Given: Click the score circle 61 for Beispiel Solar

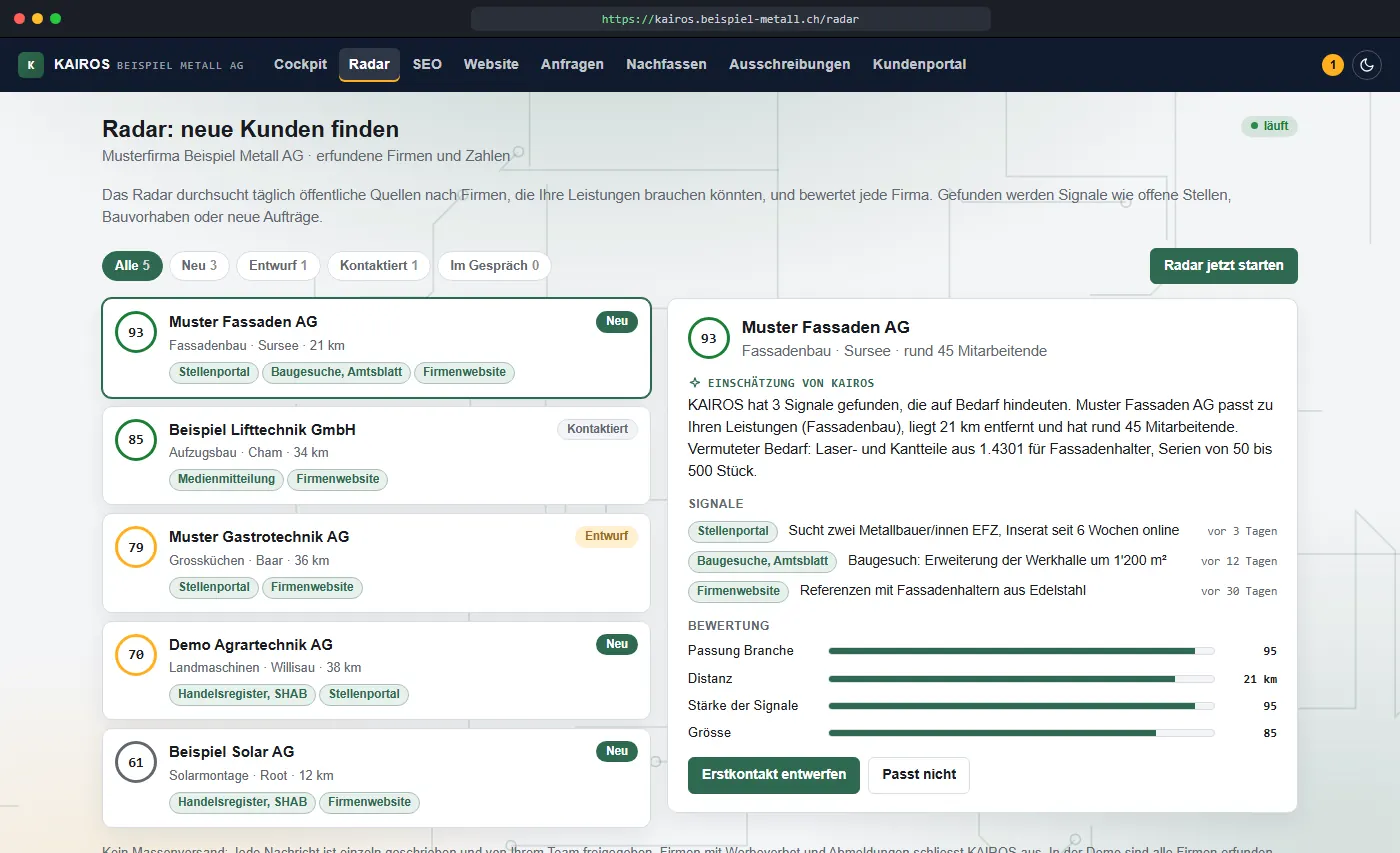Looking at the screenshot, I should (x=136, y=762).
